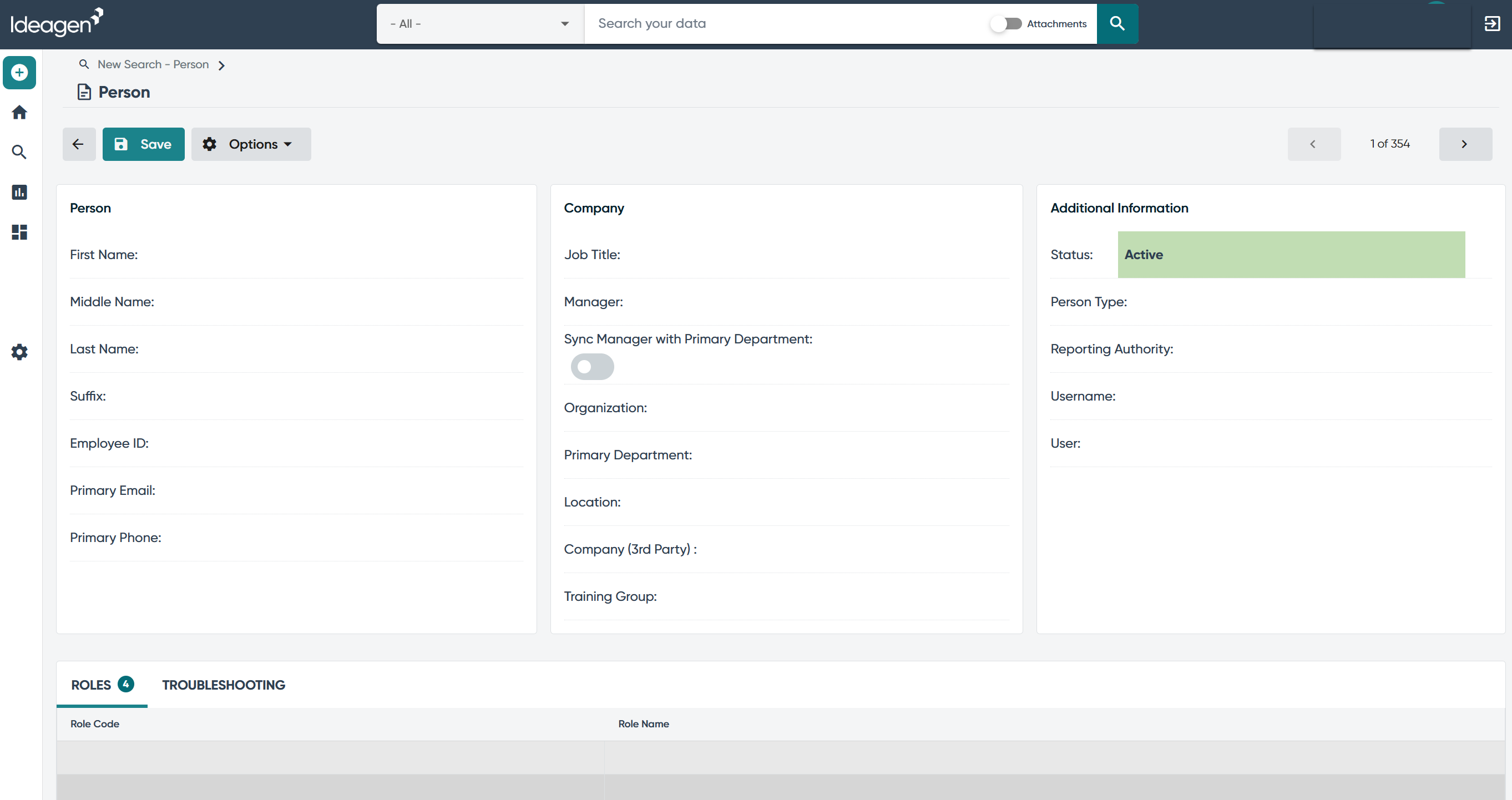This screenshot has height=800, width=1512.
Task: Open the reports chart icon in sidebar
Action: [19, 192]
